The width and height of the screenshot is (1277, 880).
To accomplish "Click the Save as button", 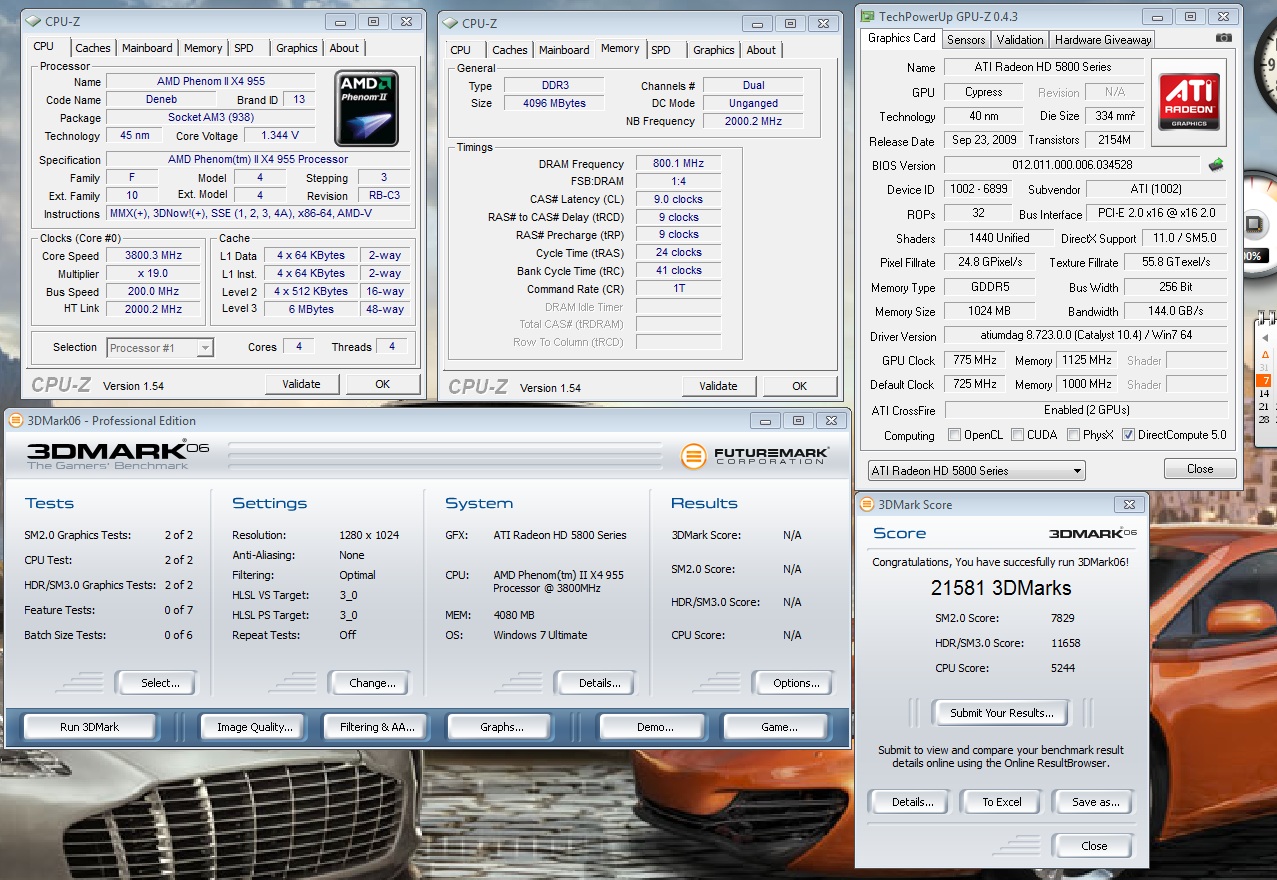I will pyautogui.click(x=1095, y=802).
